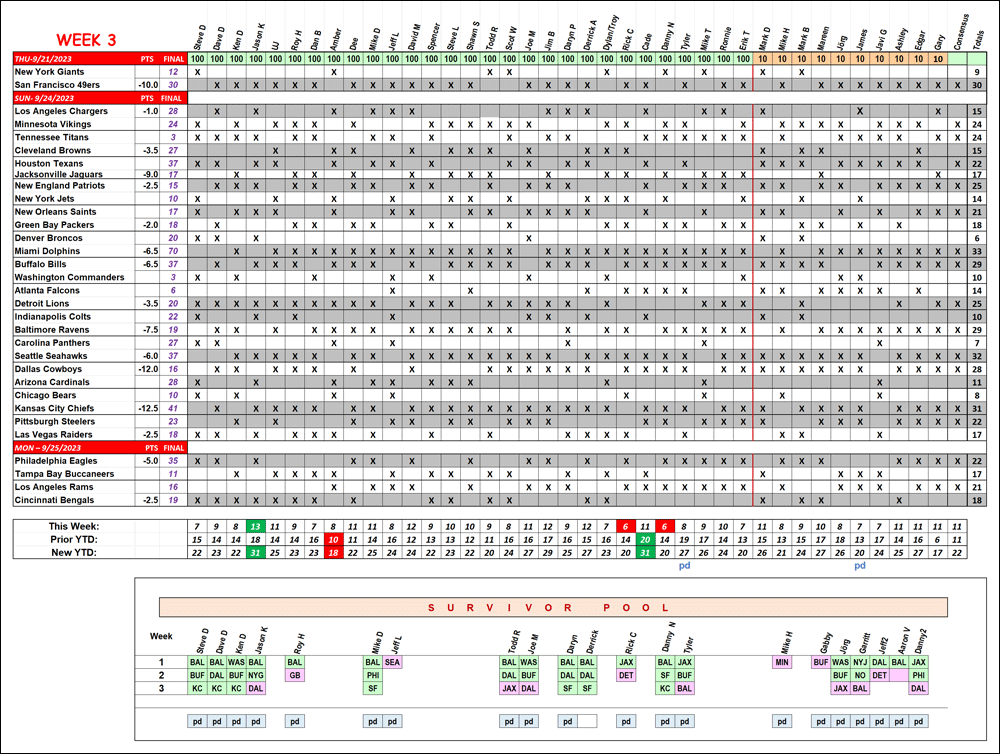Click the Miami Dolphins final score of 70
Screen dimensions: 1000x754
point(174,251)
